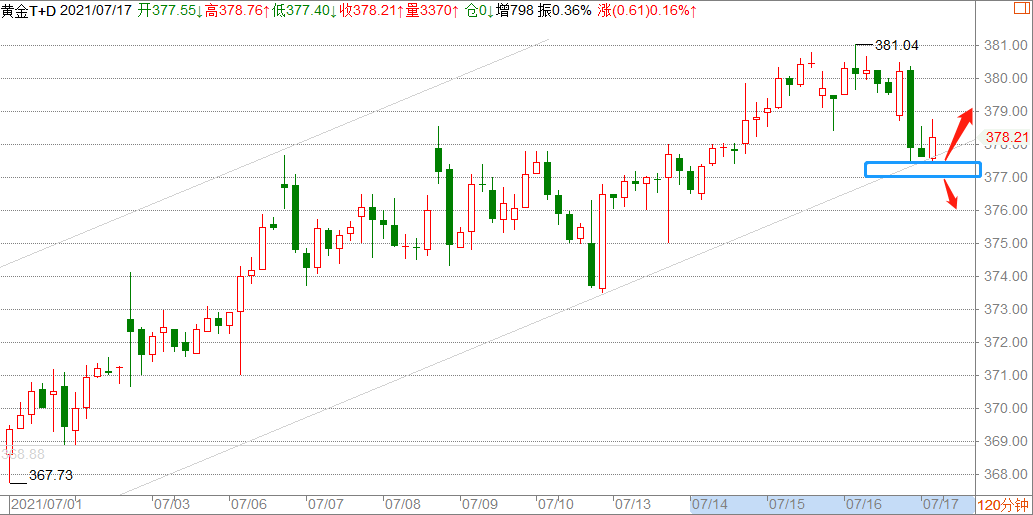Click the 381.04 high marker label
Image resolution: width=1033 pixels, height=515 pixels.
coord(897,45)
